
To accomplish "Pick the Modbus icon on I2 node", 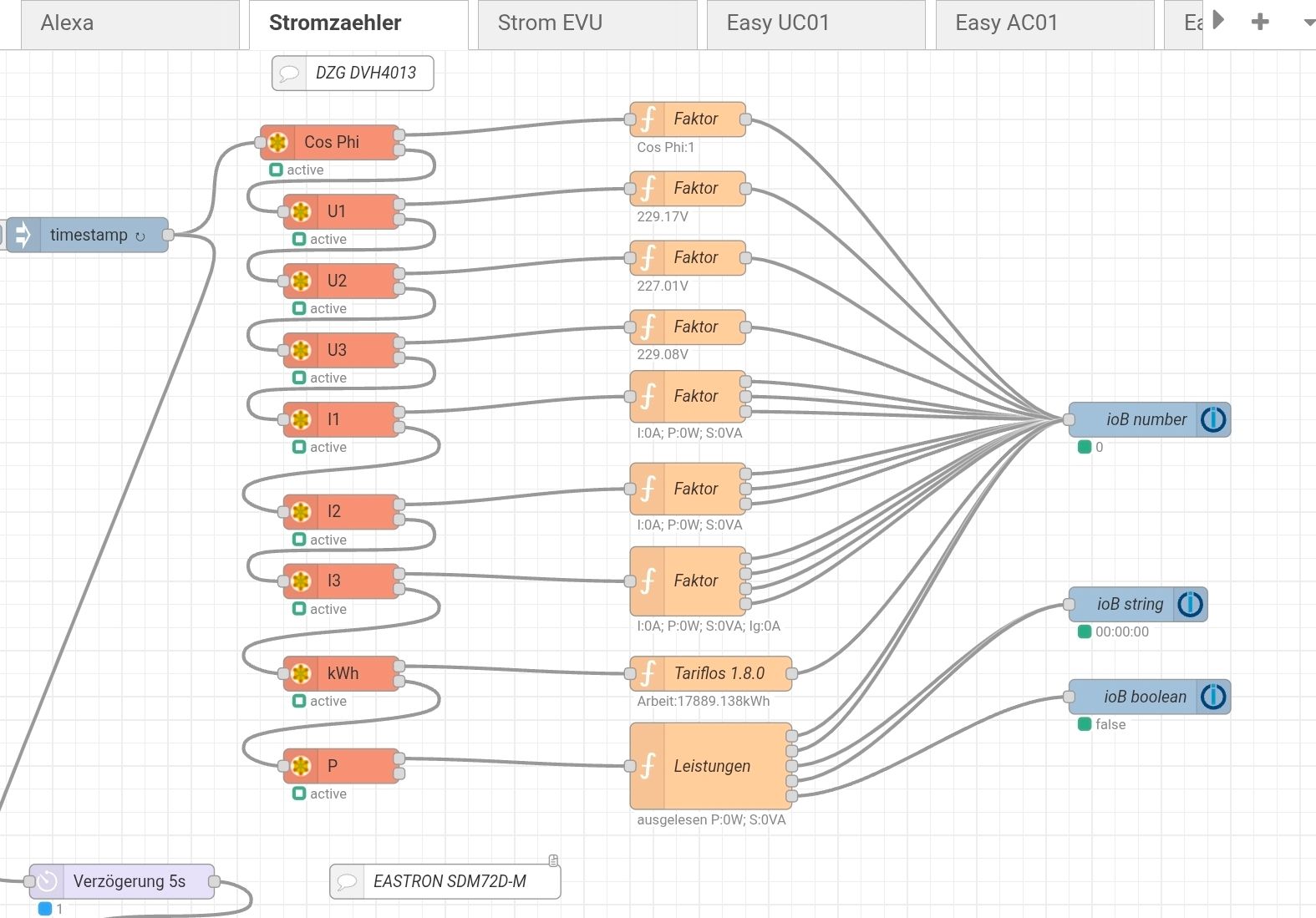I will coord(302,512).
